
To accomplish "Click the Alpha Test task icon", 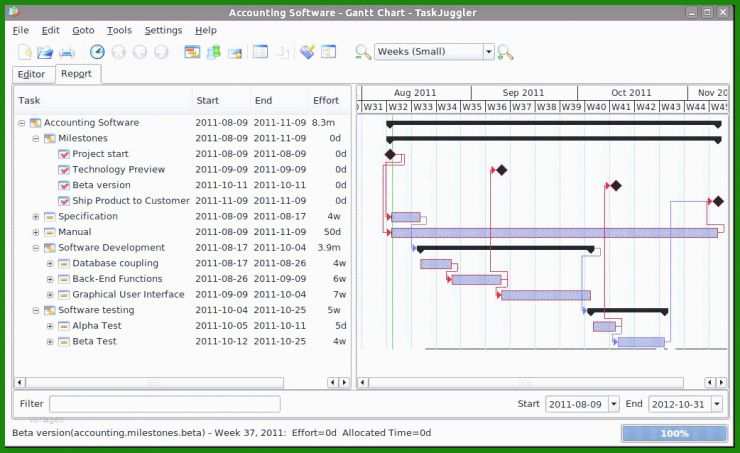I will pyautogui.click(x=64, y=326).
